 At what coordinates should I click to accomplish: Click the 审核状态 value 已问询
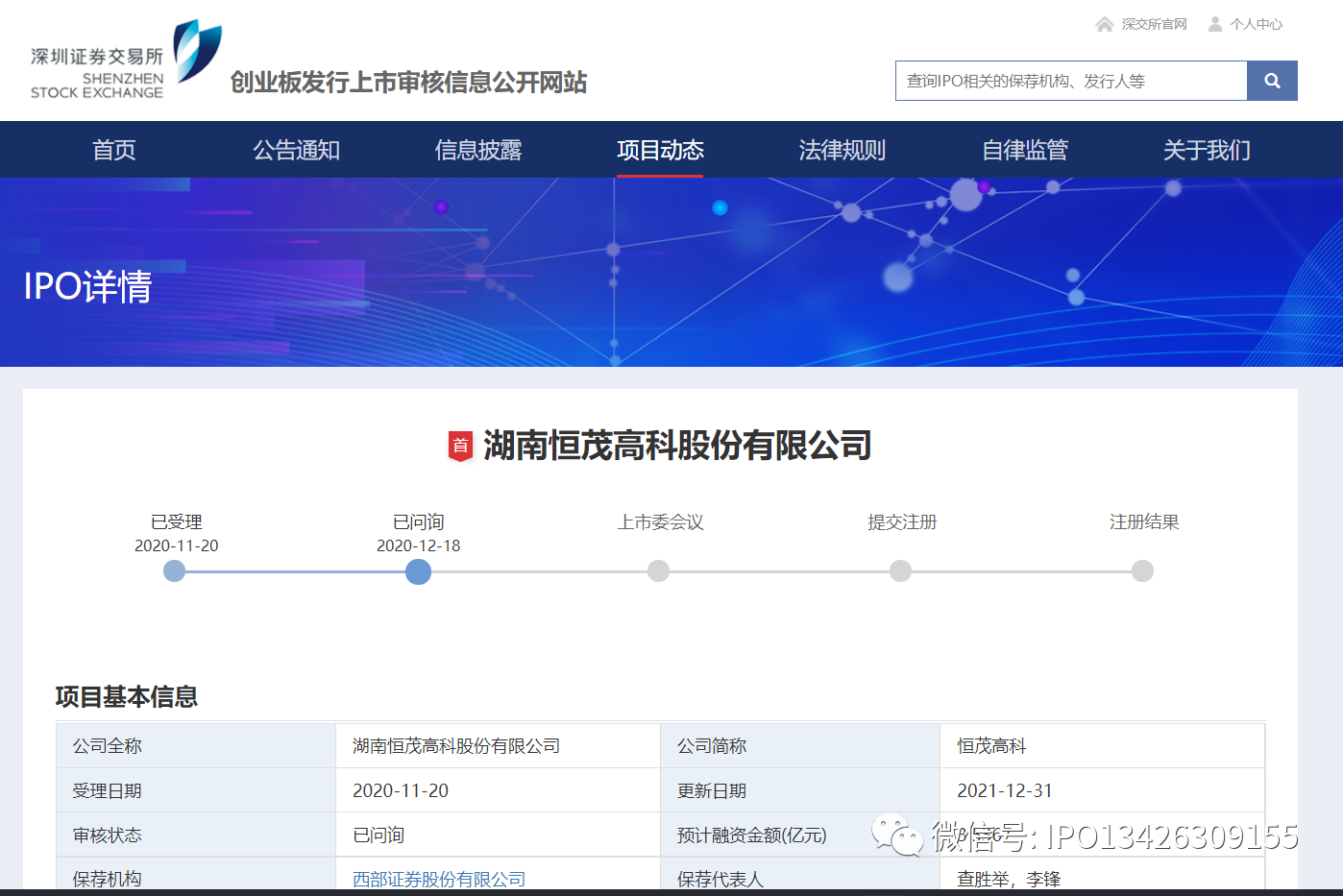[x=378, y=835]
